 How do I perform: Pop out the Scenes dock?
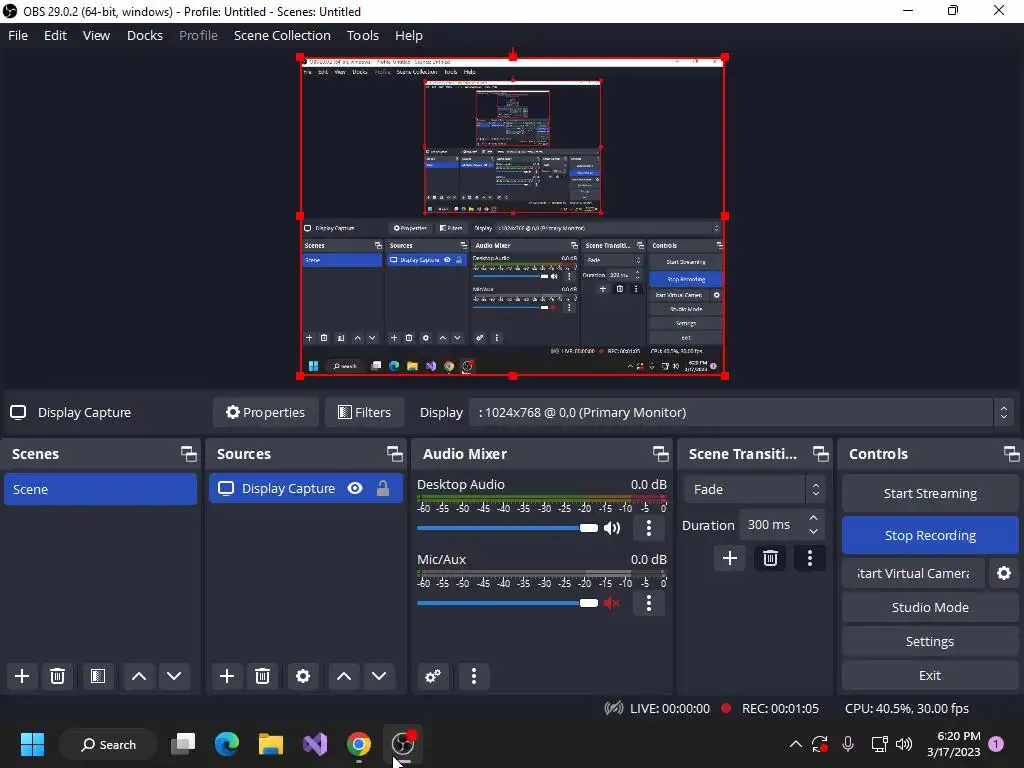click(188, 454)
